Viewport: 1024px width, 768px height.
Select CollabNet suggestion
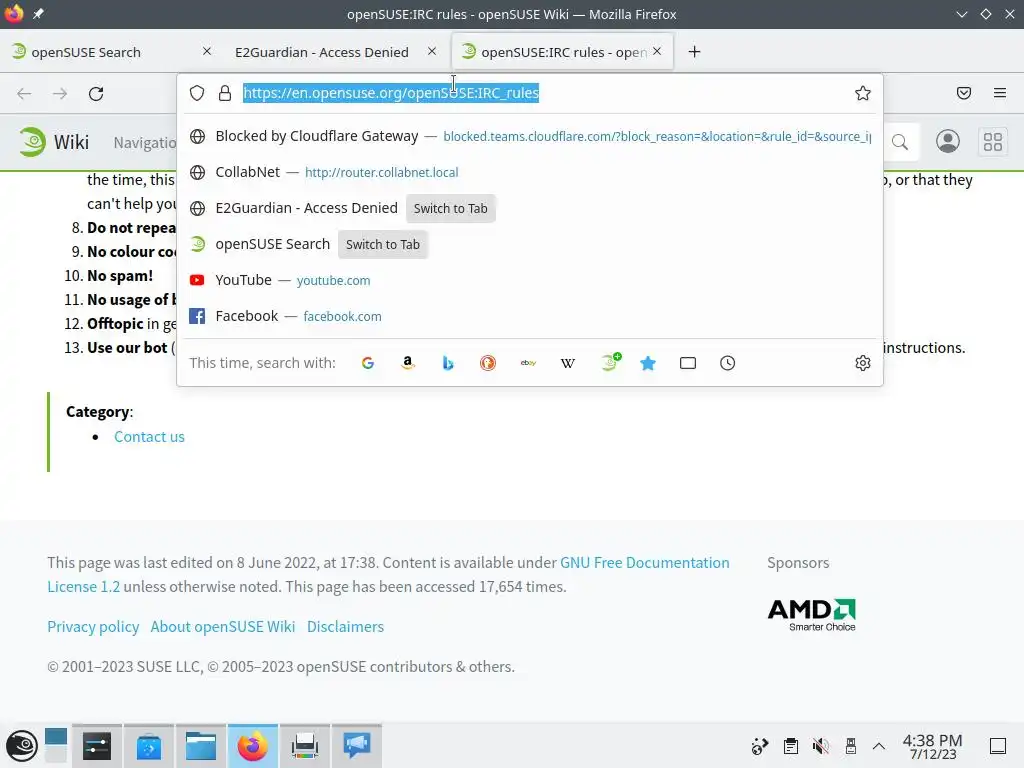[530, 172]
